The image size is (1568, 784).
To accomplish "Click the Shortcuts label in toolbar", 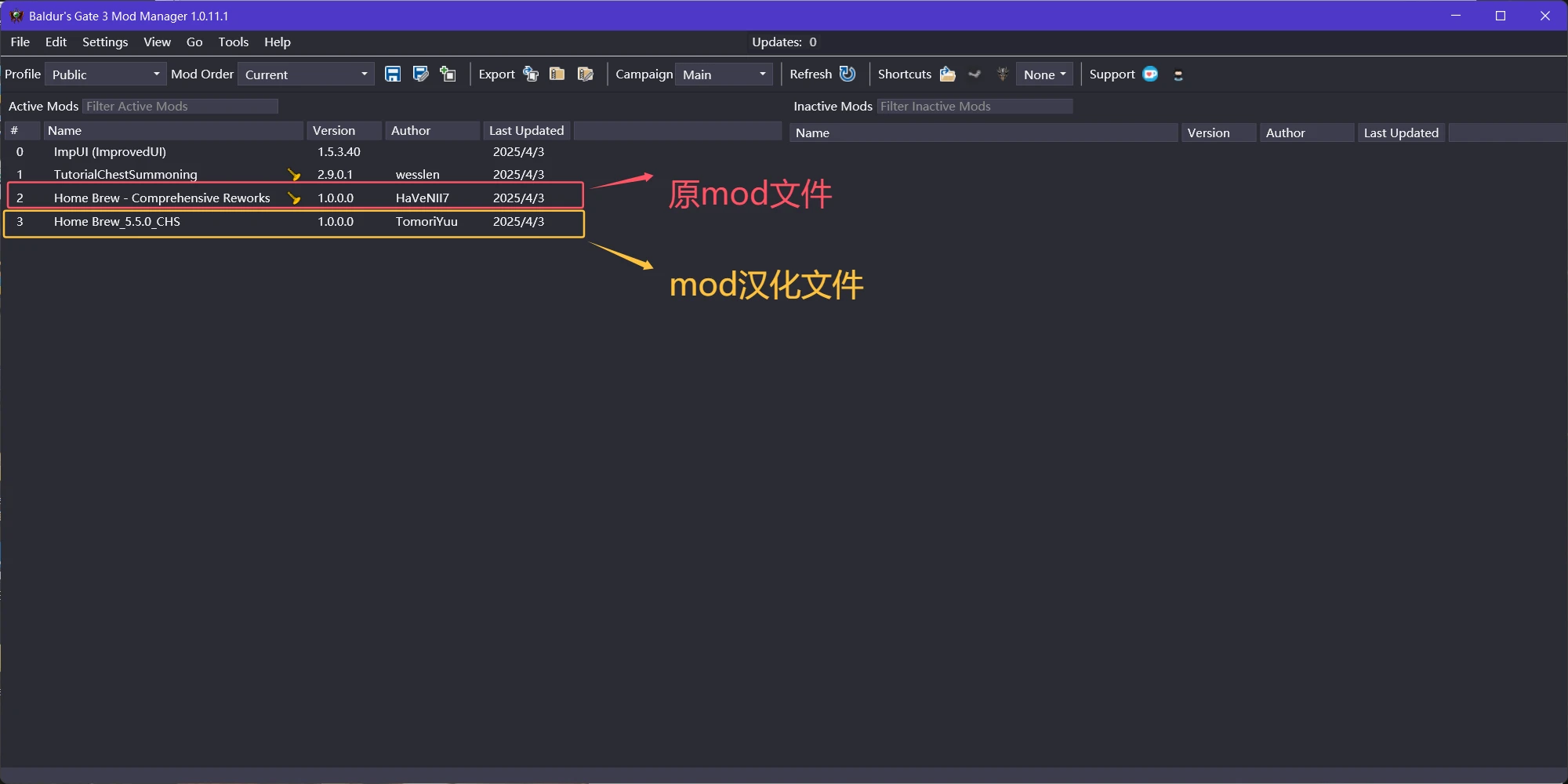I will [905, 74].
